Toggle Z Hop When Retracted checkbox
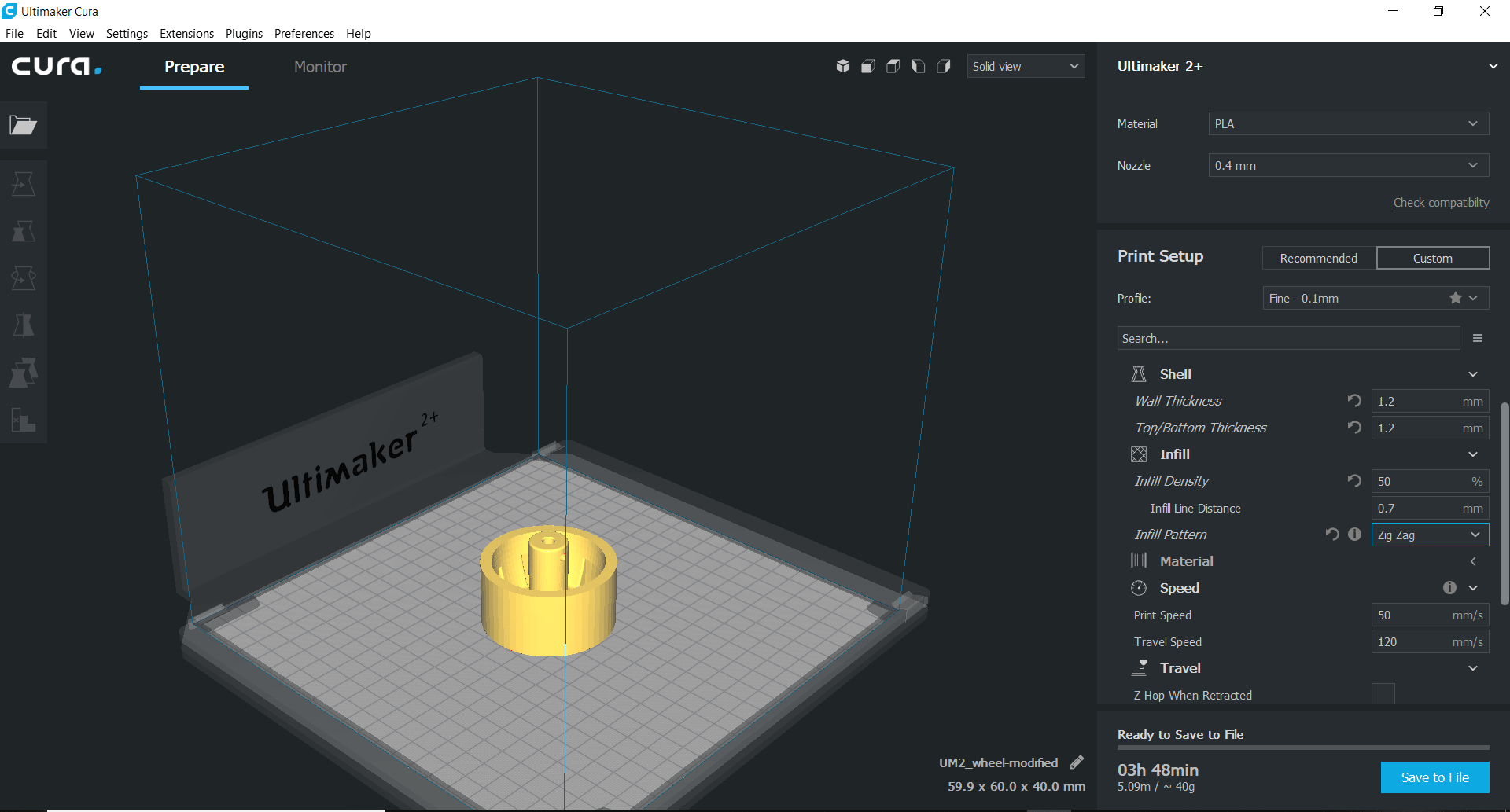This screenshot has height=812, width=1510. click(1383, 694)
